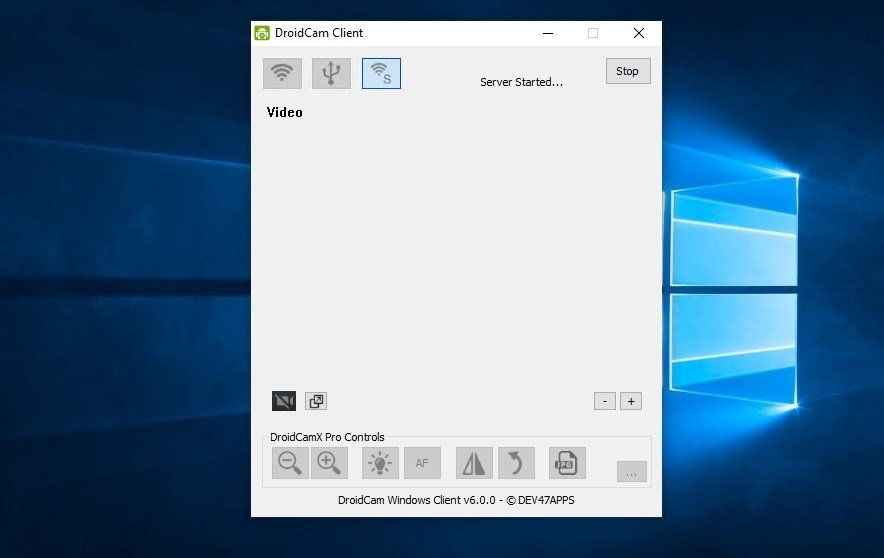Select the USB connection mode icon
Screen dimensions: 884x558
[x=332, y=73]
